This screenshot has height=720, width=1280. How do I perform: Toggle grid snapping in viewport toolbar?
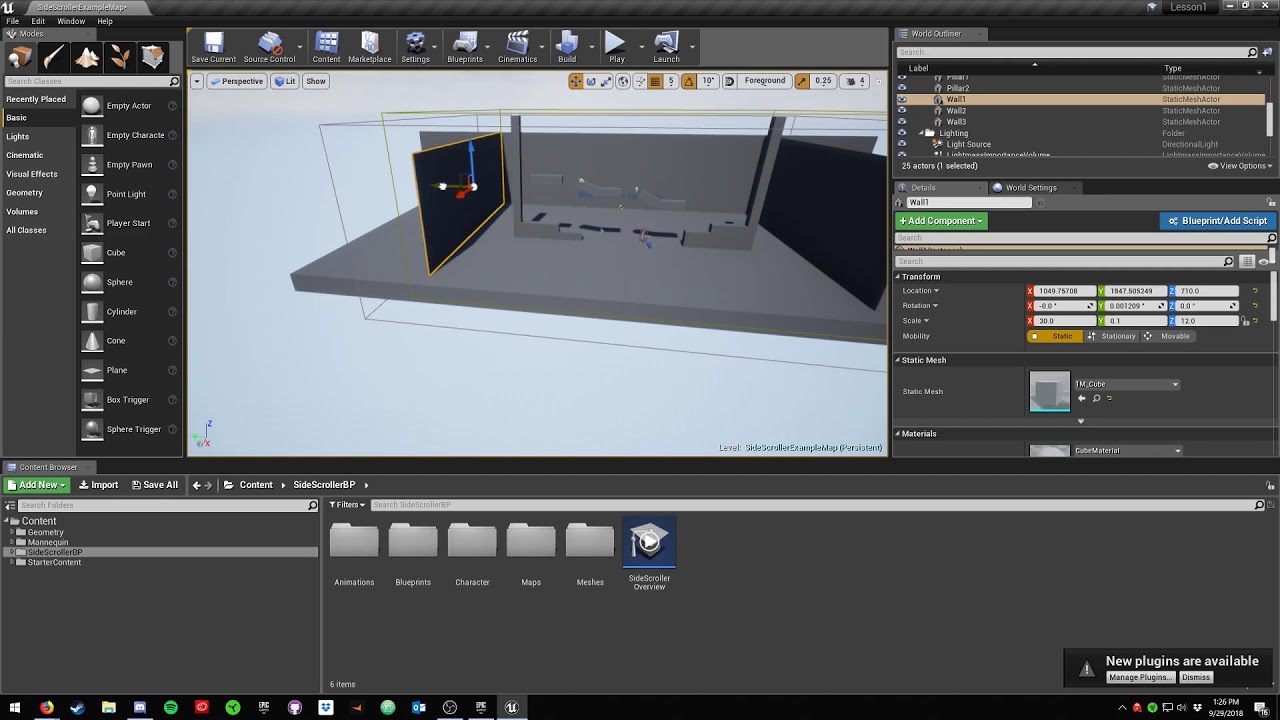(655, 81)
